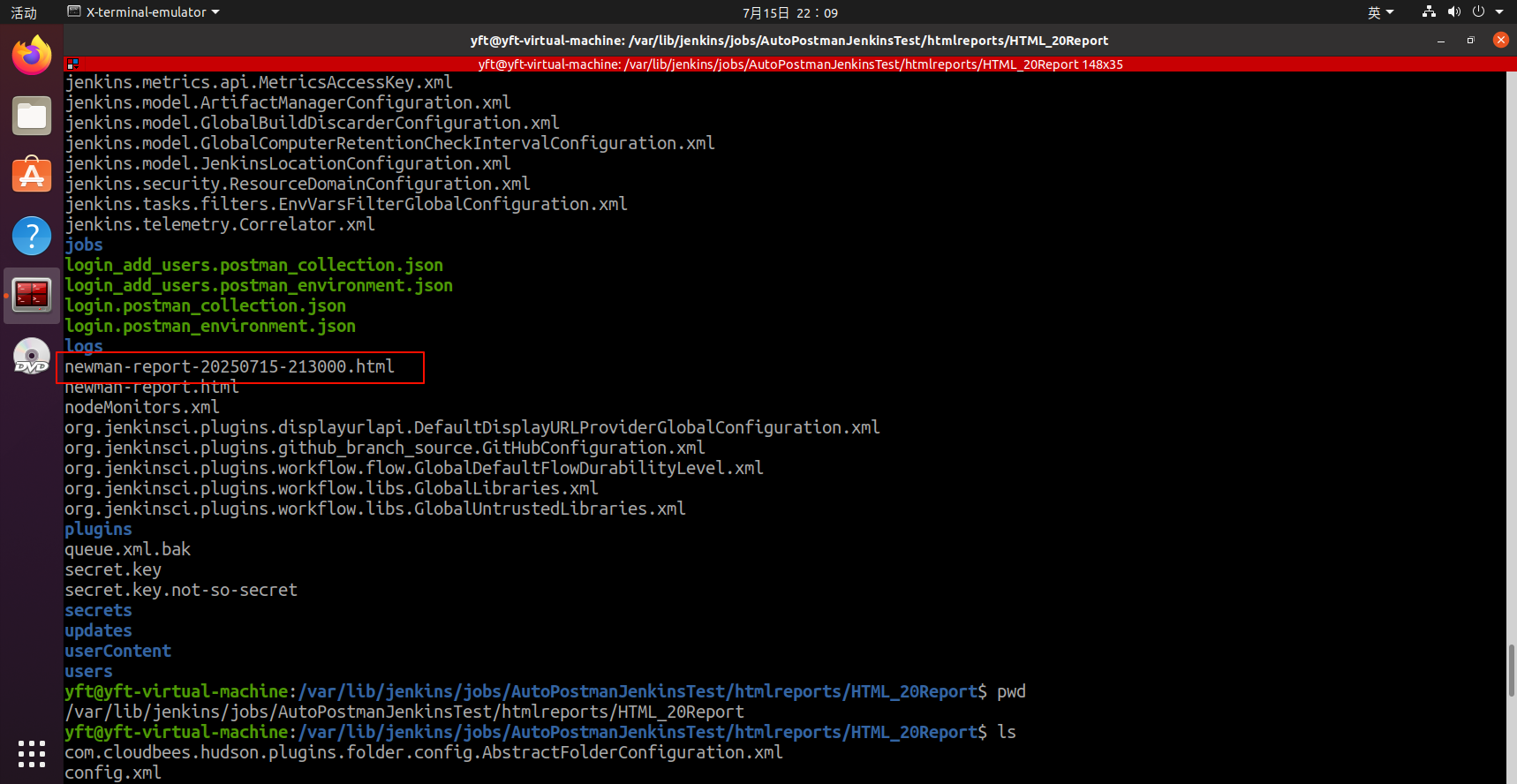Select the terminal emulator dock icon
Screen dimensions: 1517x784
(32, 296)
